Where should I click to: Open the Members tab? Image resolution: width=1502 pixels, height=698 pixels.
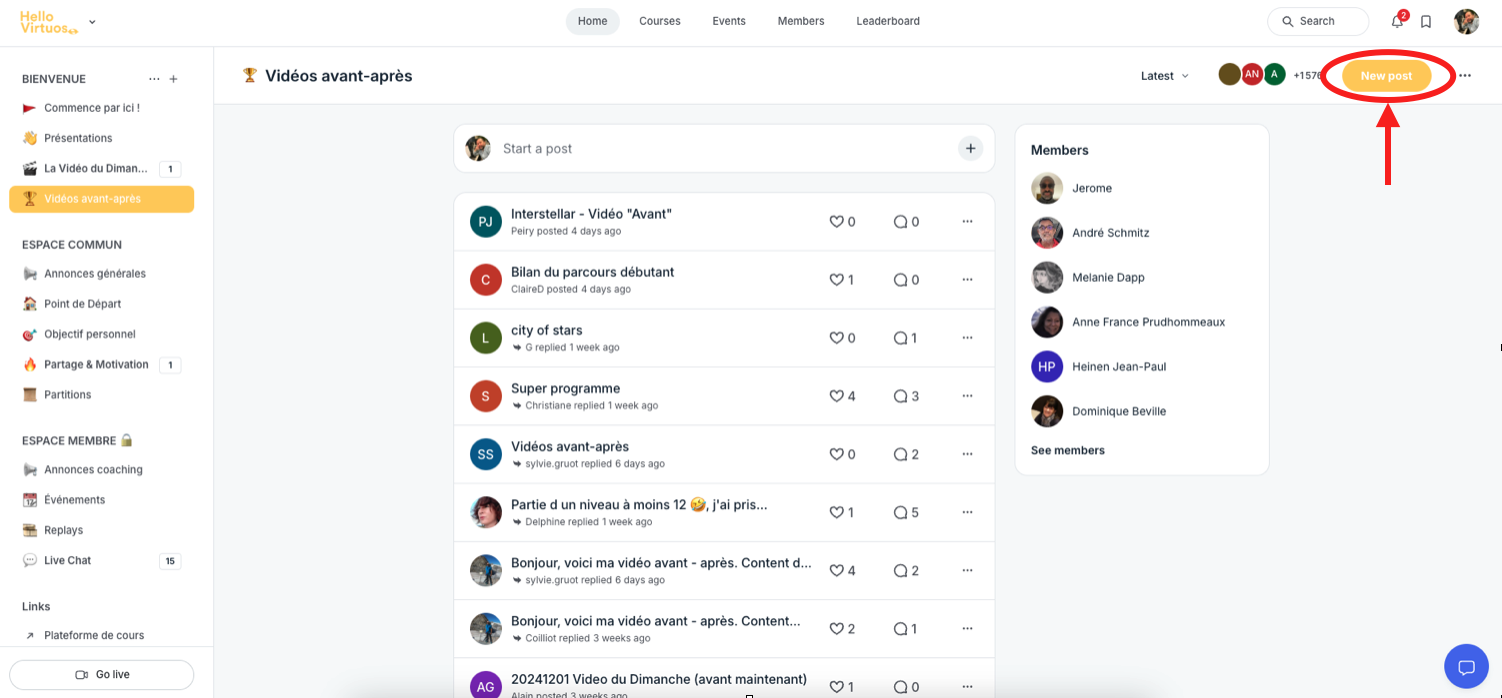tap(801, 21)
